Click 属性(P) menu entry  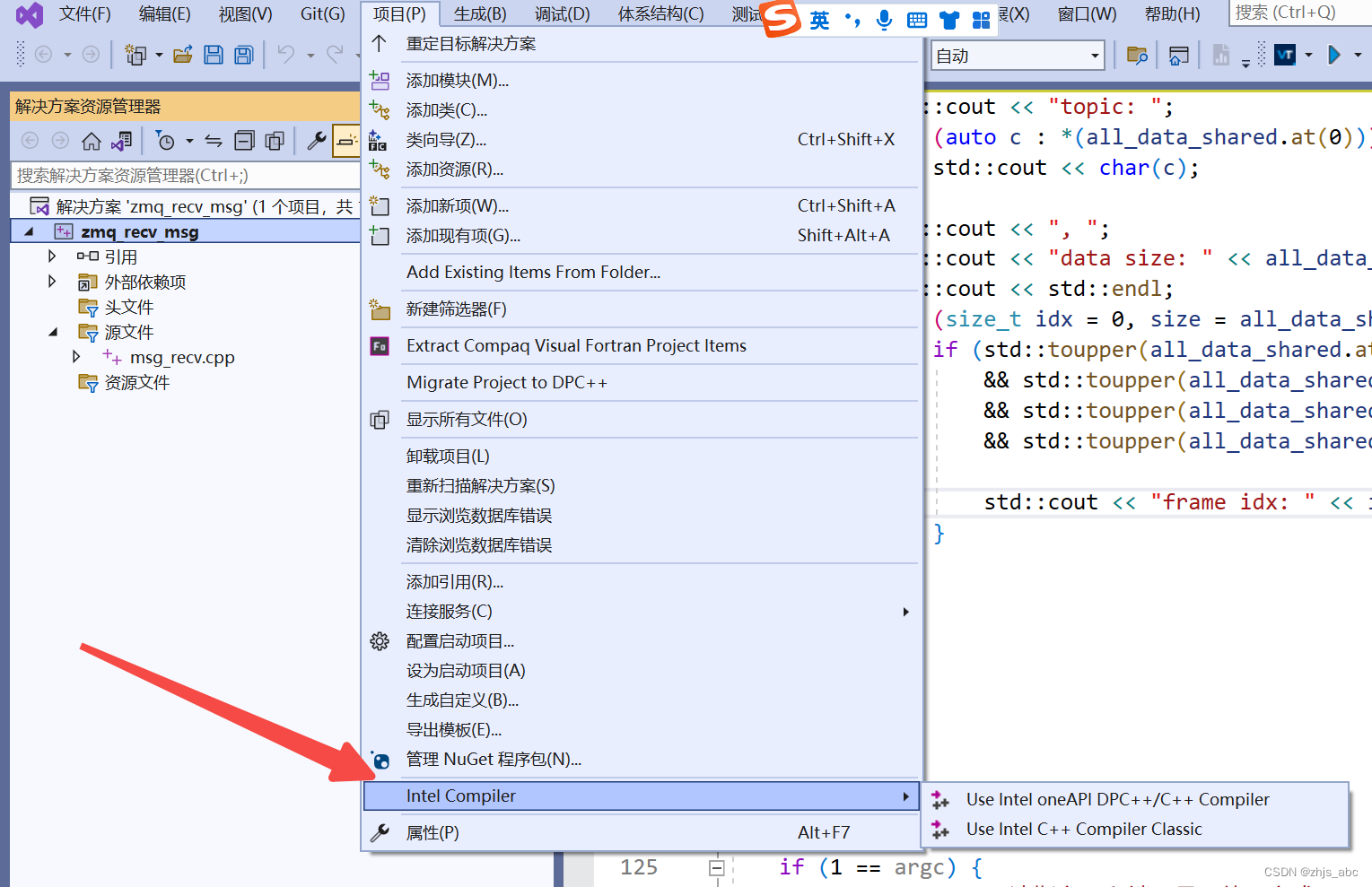coord(641,832)
